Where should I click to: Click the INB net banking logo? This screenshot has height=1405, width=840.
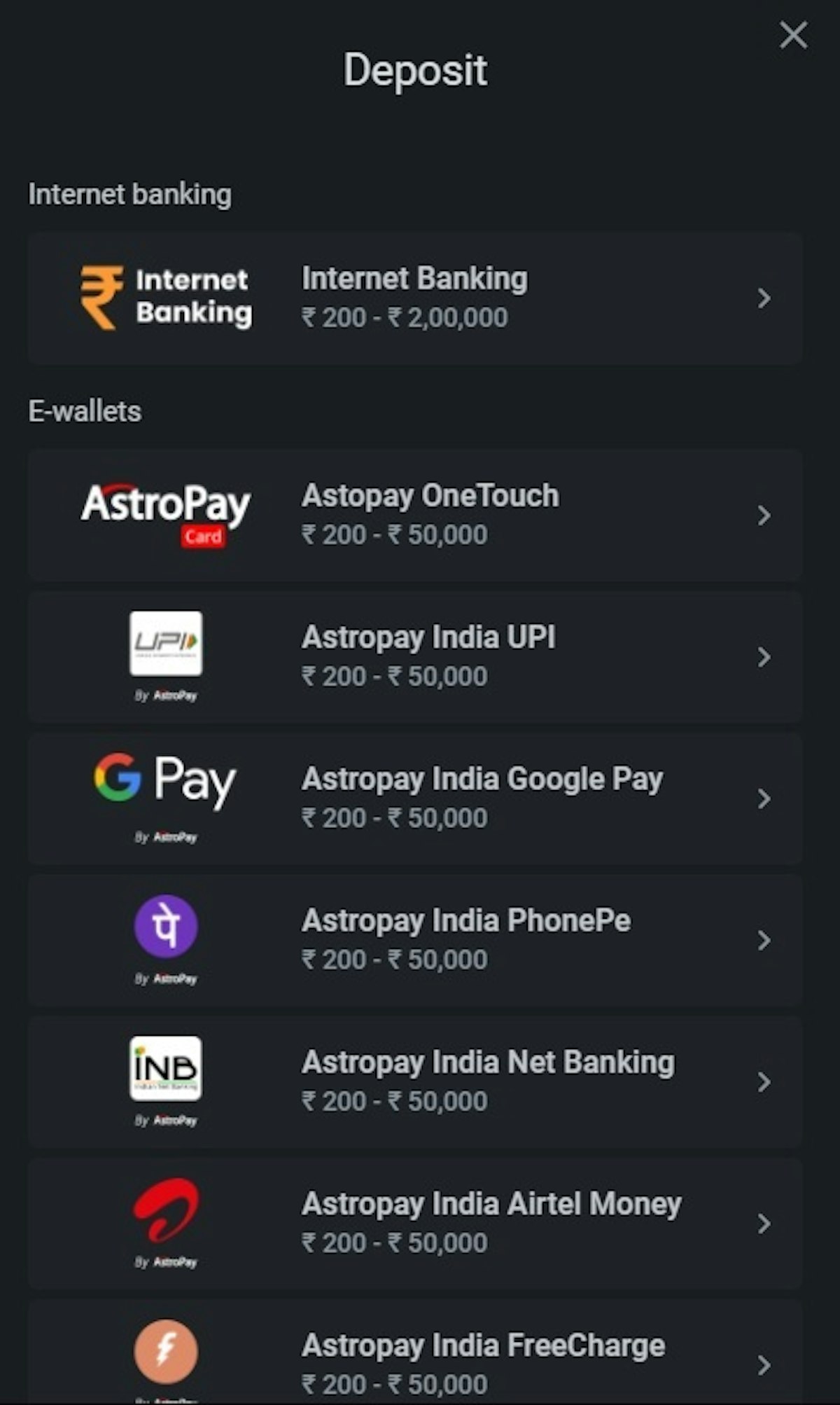click(x=166, y=1068)
